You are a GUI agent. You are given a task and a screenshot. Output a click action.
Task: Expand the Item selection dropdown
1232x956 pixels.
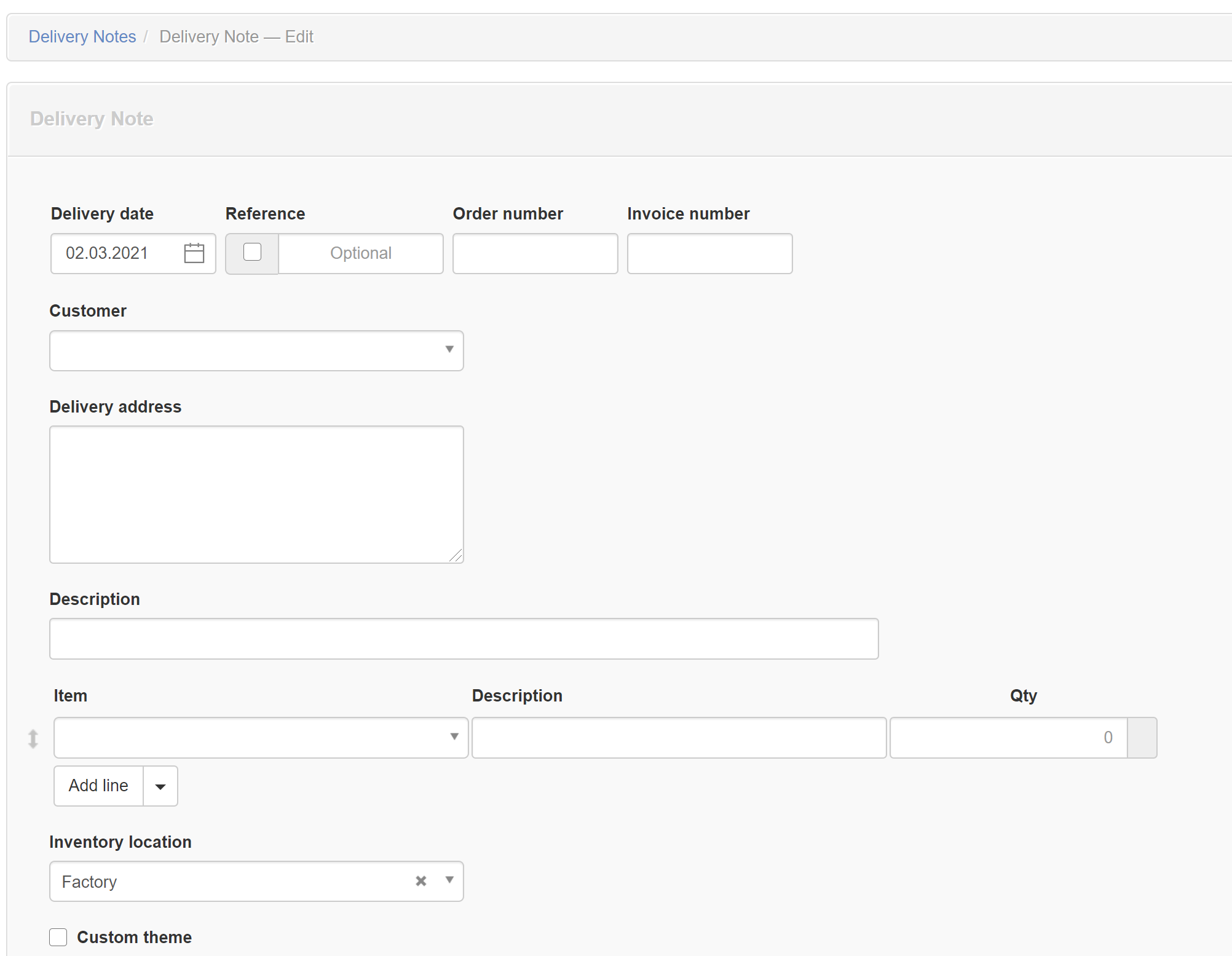[261, 738]
